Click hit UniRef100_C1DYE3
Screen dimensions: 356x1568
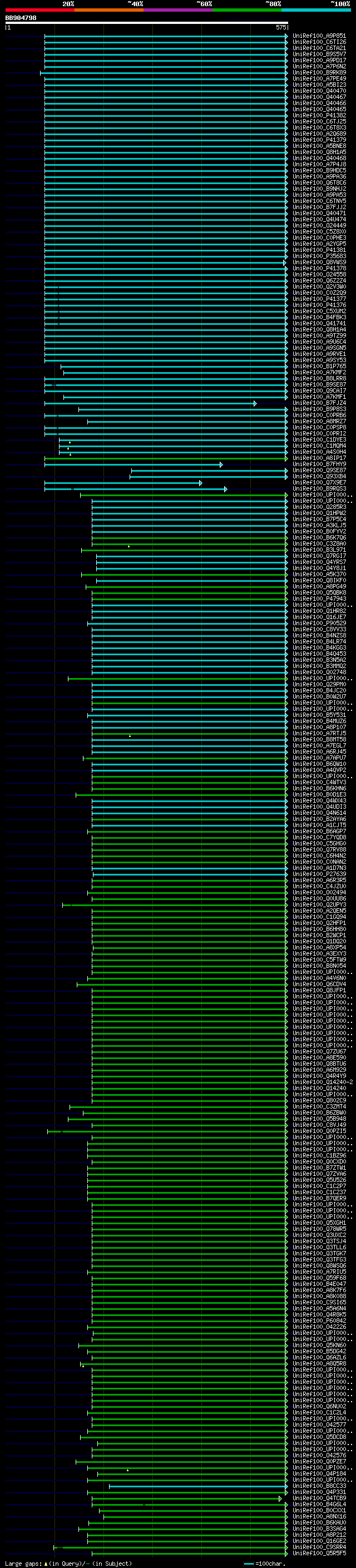pyautogui.click(x=319, y=439)
